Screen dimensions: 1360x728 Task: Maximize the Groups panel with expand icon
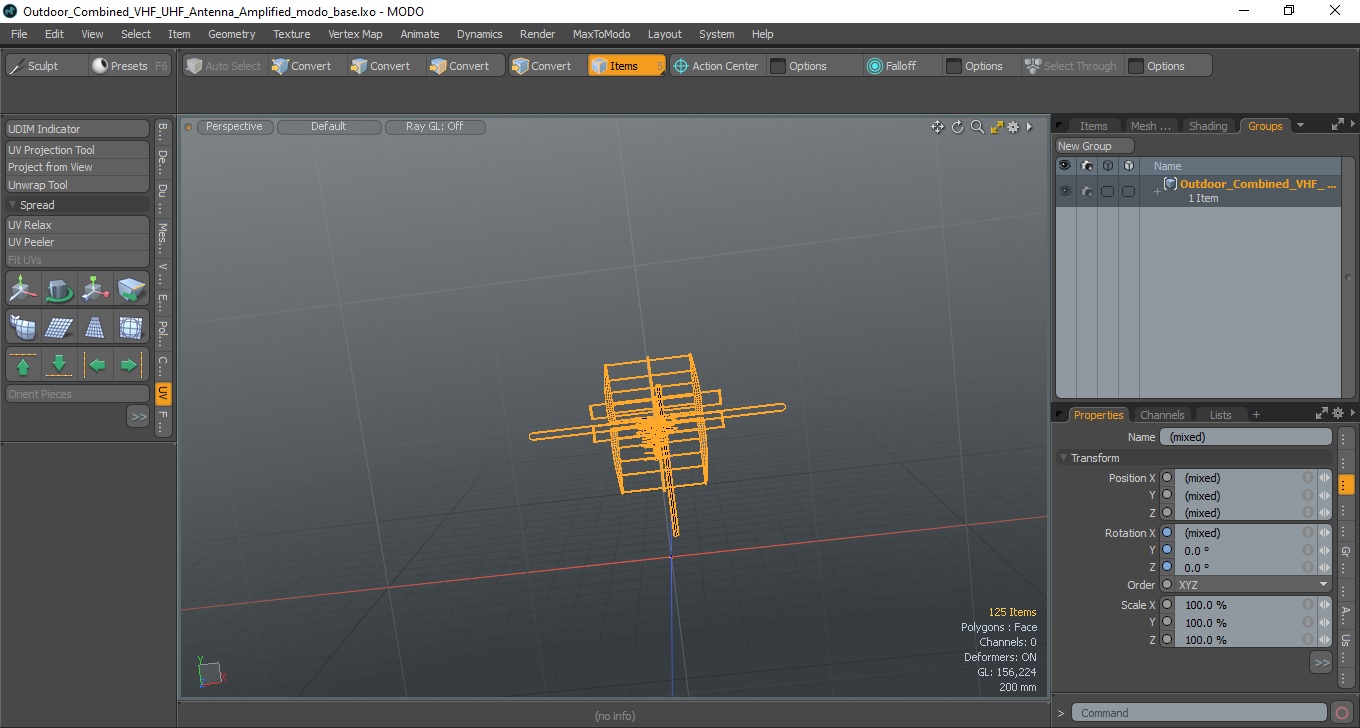[1338, 125]
